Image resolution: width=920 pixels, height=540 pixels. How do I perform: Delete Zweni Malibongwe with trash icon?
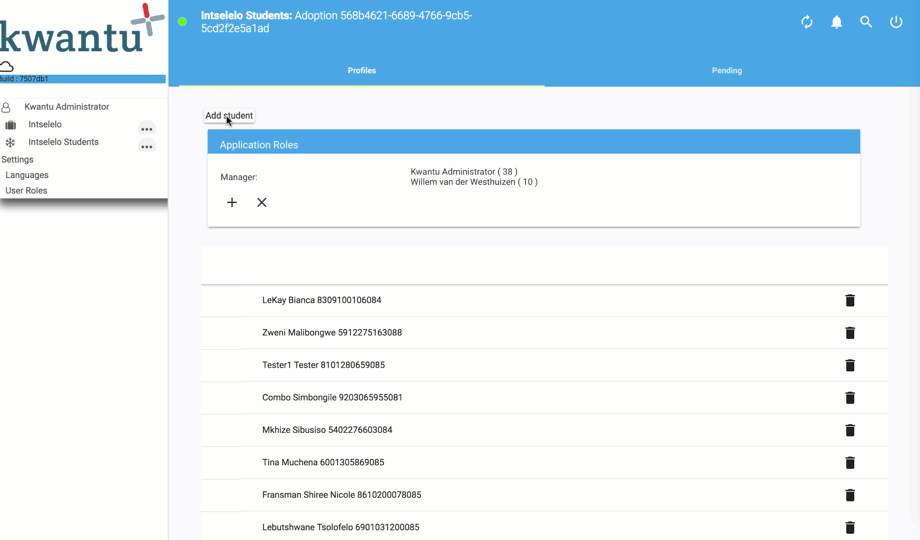(x=850, y=333)
